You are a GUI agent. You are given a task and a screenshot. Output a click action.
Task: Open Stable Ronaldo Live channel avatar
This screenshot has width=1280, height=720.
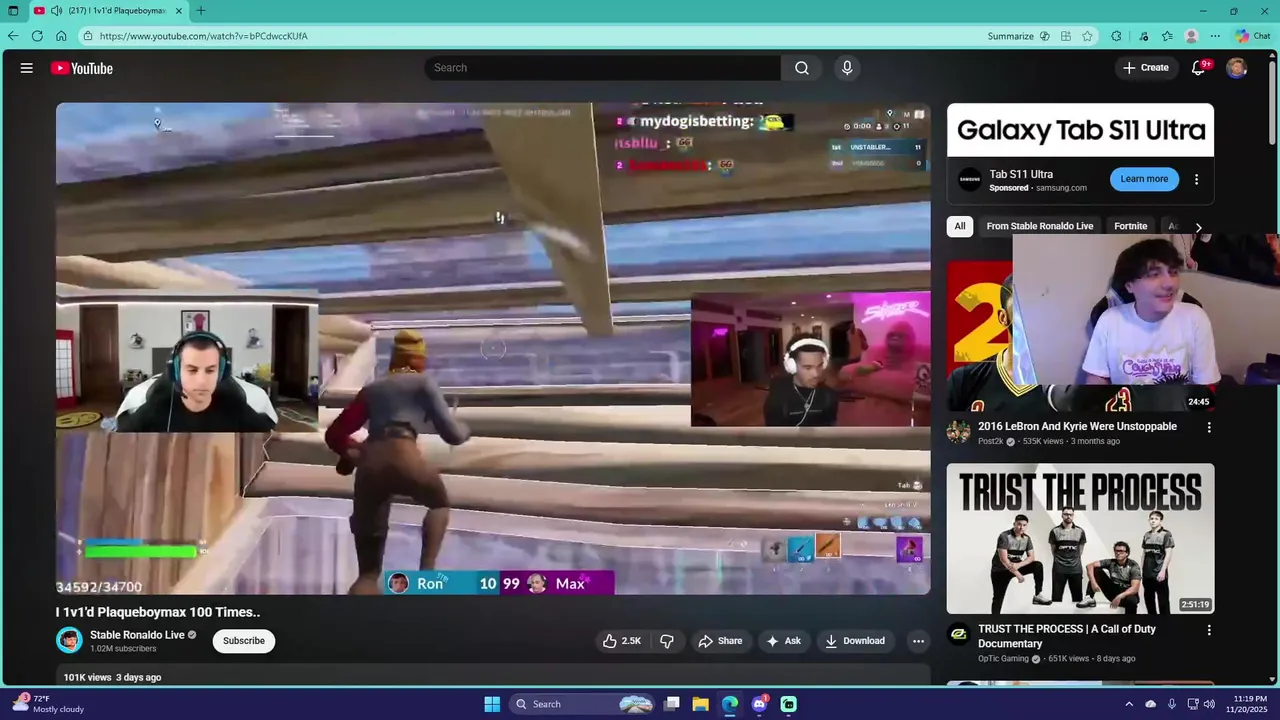(69, 640)
